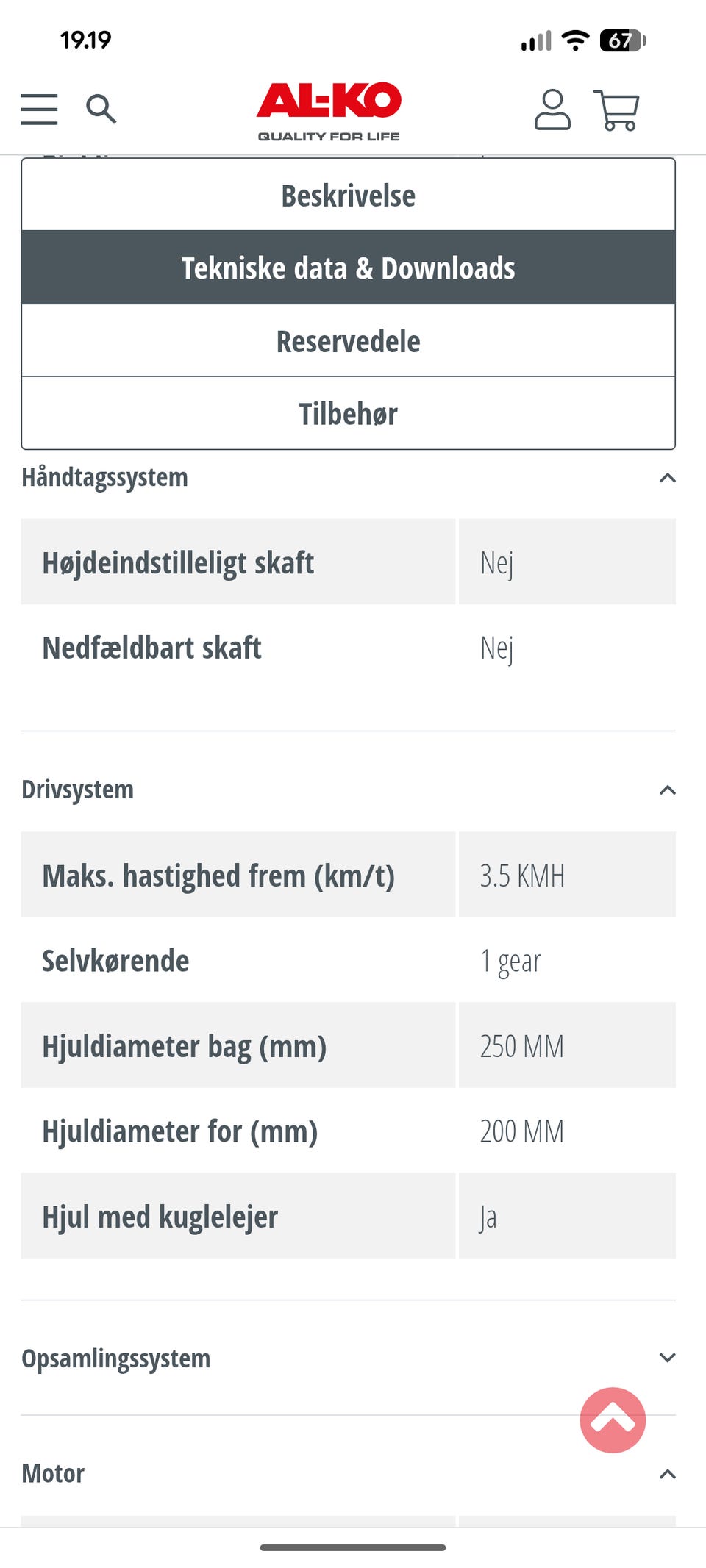Collapse the Drivsystem section

(x=667, y=790)
